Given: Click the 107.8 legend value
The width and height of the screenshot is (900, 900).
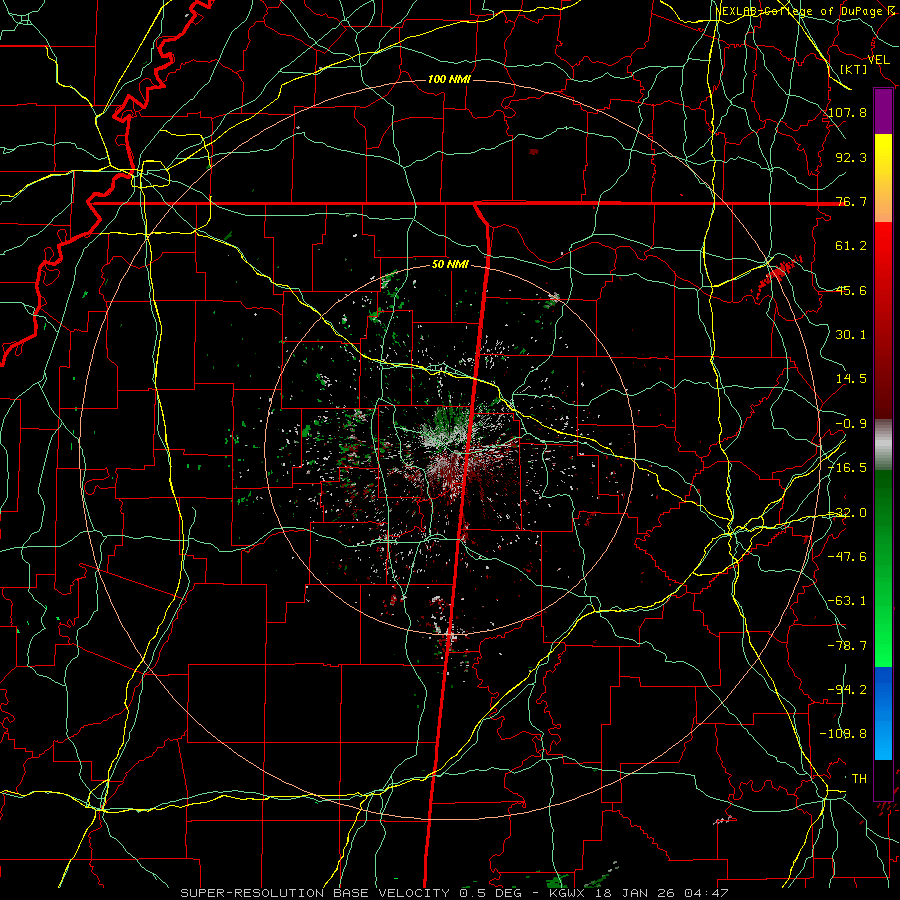Looking at the screenshot, I should coord(848,112).
